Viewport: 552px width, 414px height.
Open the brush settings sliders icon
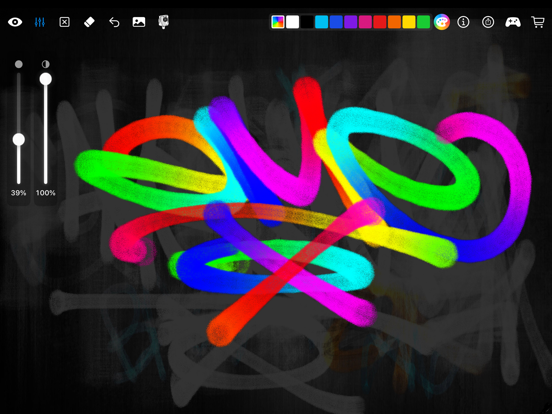pyautogui.click(x=40, y=22)
